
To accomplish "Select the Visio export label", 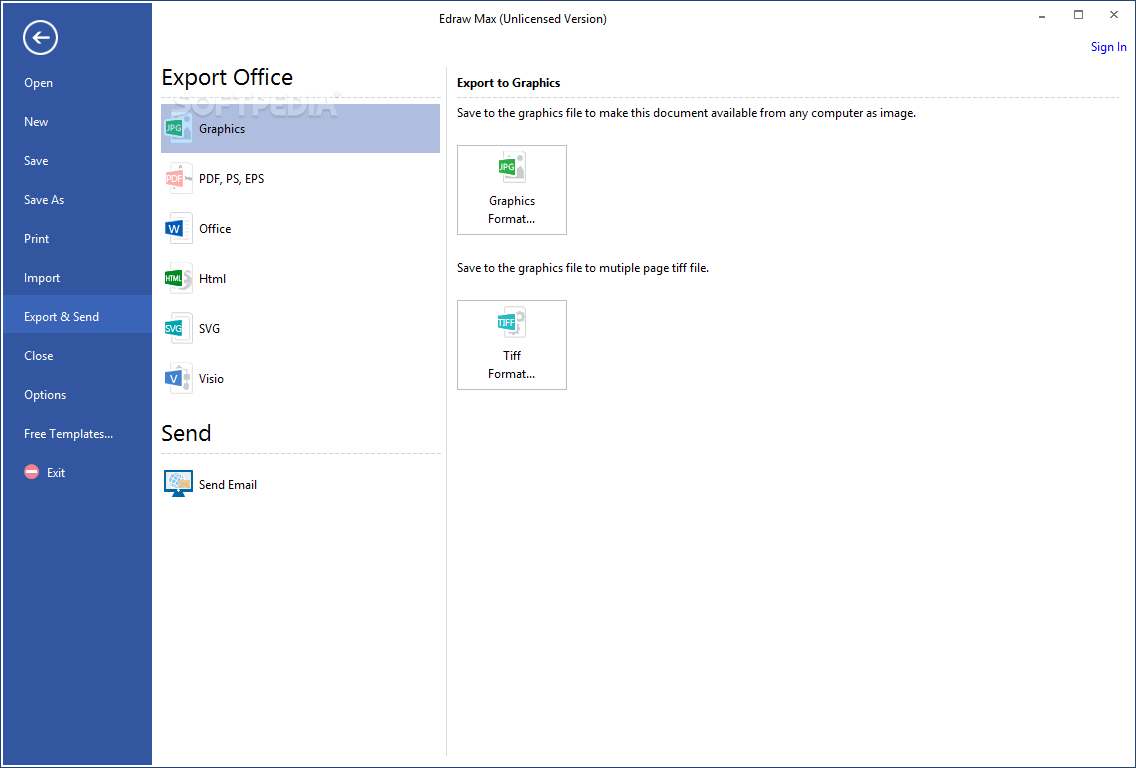I will 212,379.
